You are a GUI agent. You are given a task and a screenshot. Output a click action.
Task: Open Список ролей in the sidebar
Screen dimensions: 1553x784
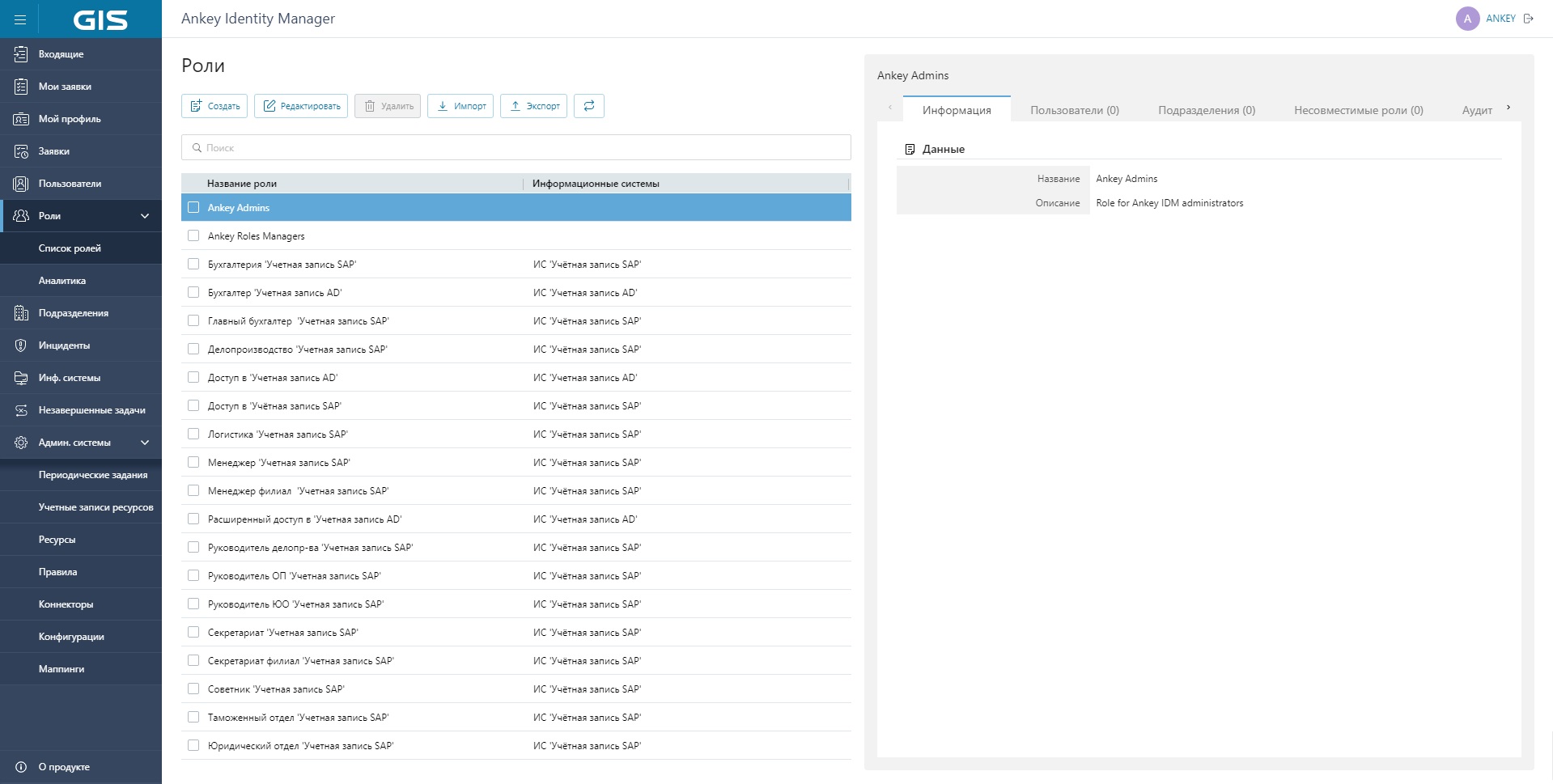coord(81,248)
